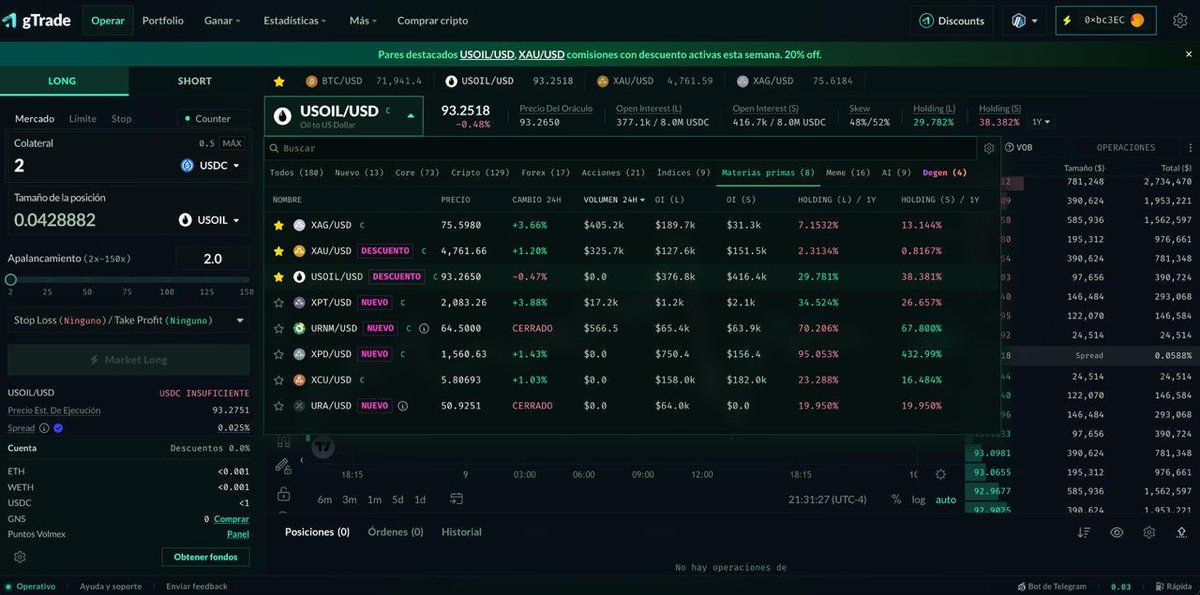Enable auto scale on the chart
The image size is (1200, 595).
point(946,499)
